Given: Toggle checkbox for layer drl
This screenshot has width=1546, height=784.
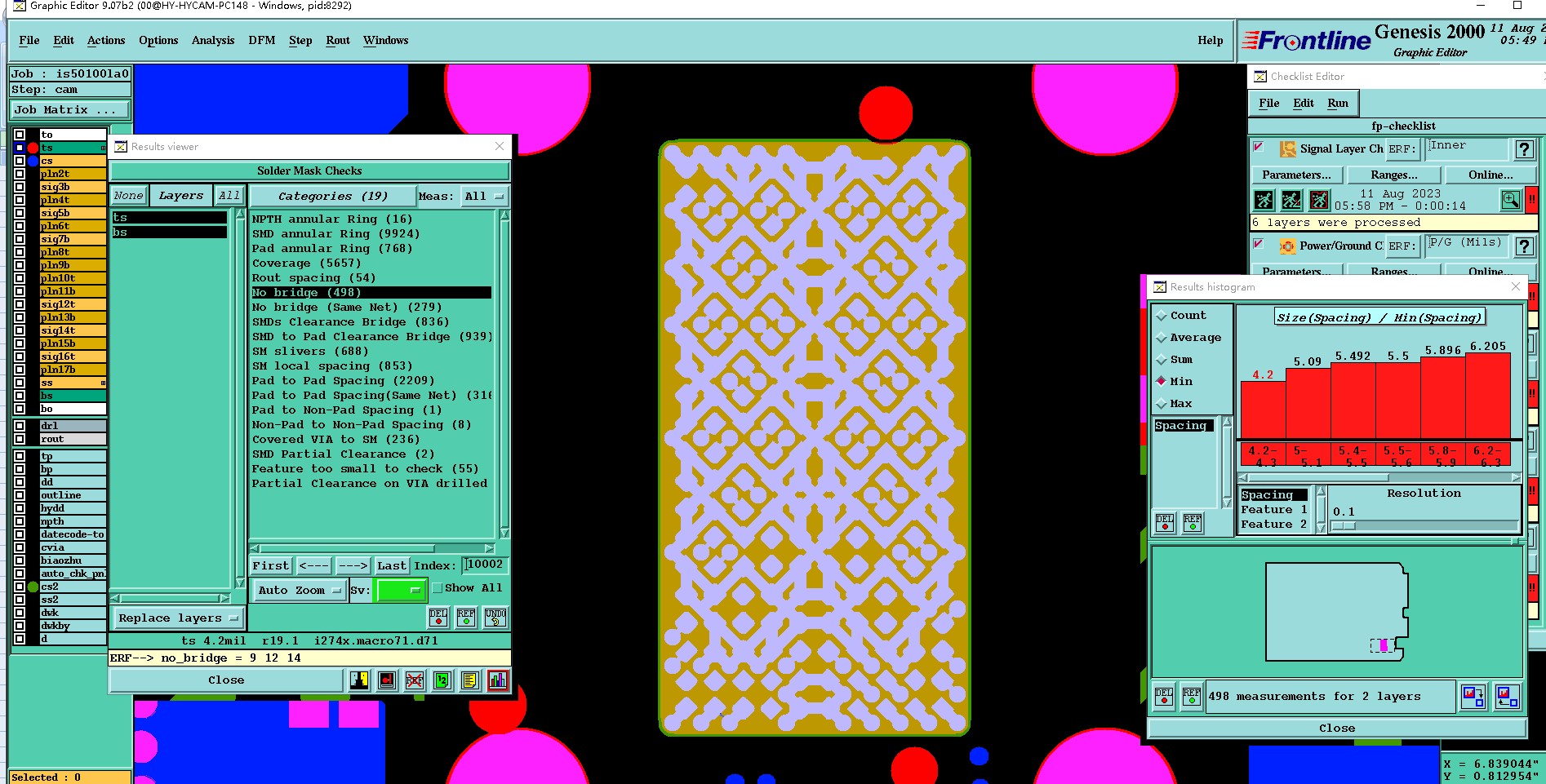Looking at the screenshot, I should coord(20,426).
